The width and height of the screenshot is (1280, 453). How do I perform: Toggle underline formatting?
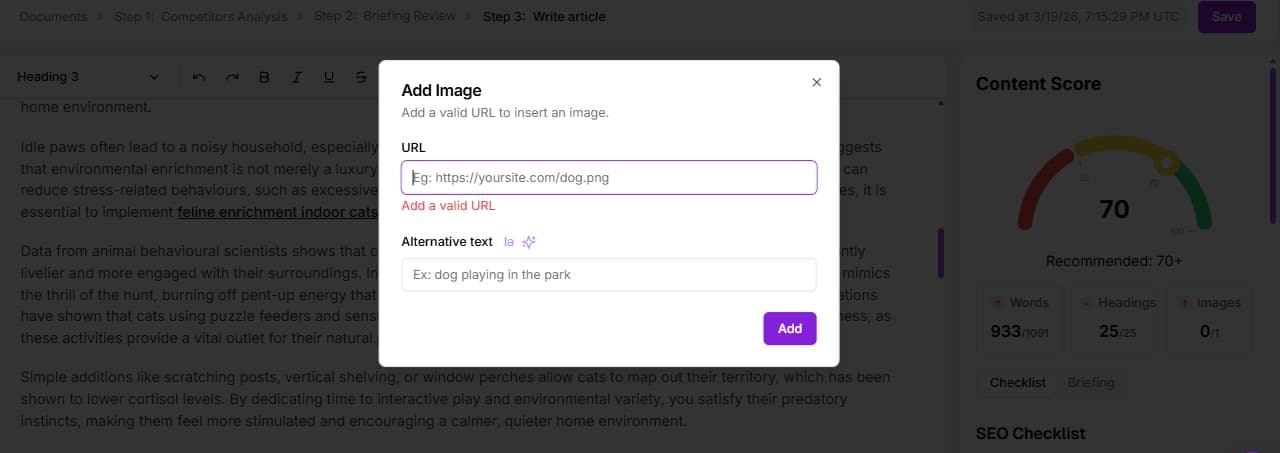point(329,77)
